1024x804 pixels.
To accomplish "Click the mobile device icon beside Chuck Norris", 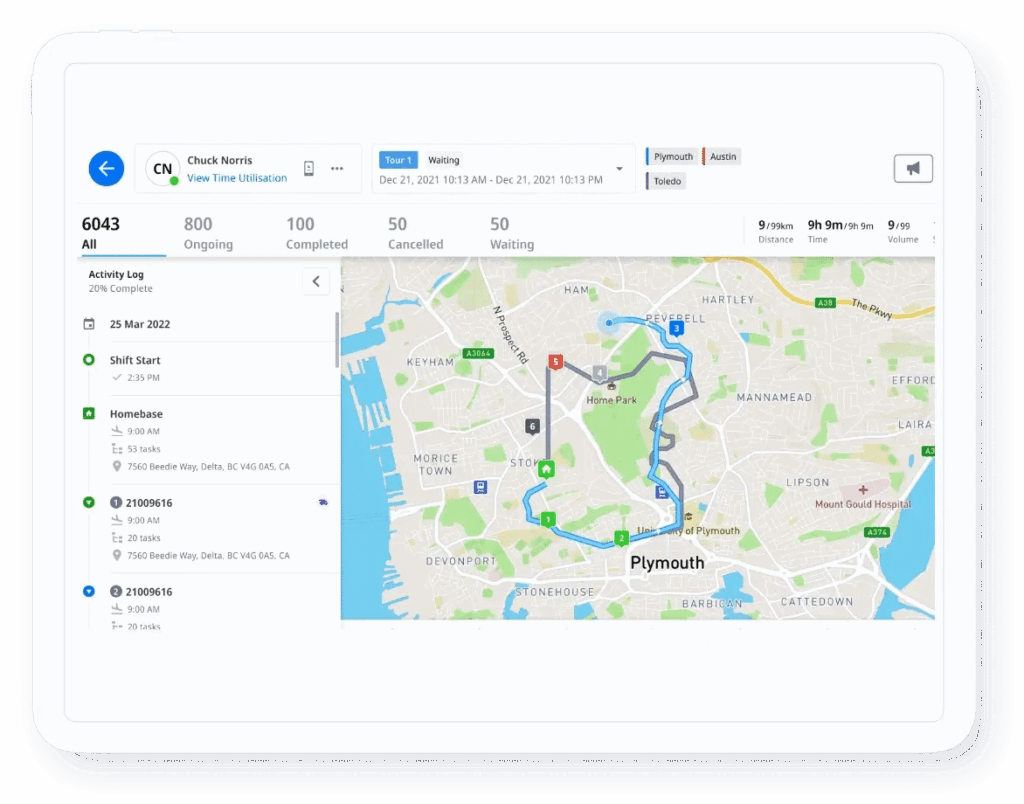I will [x=311, y=168].
